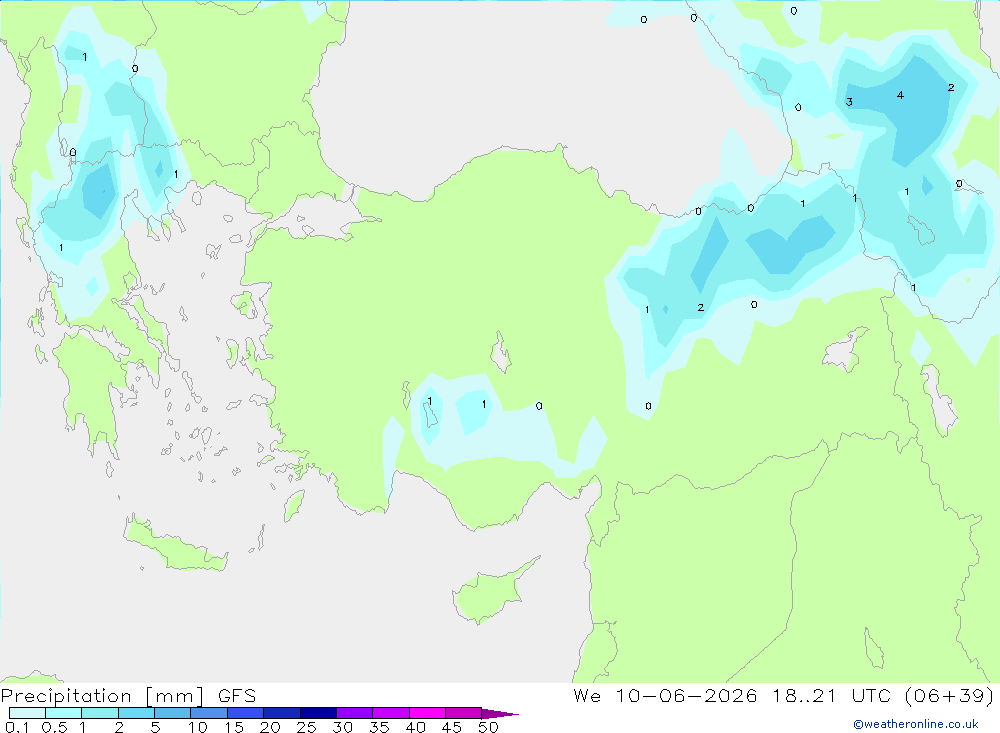Click the precipitation value "3" on the map

[849, 102]
